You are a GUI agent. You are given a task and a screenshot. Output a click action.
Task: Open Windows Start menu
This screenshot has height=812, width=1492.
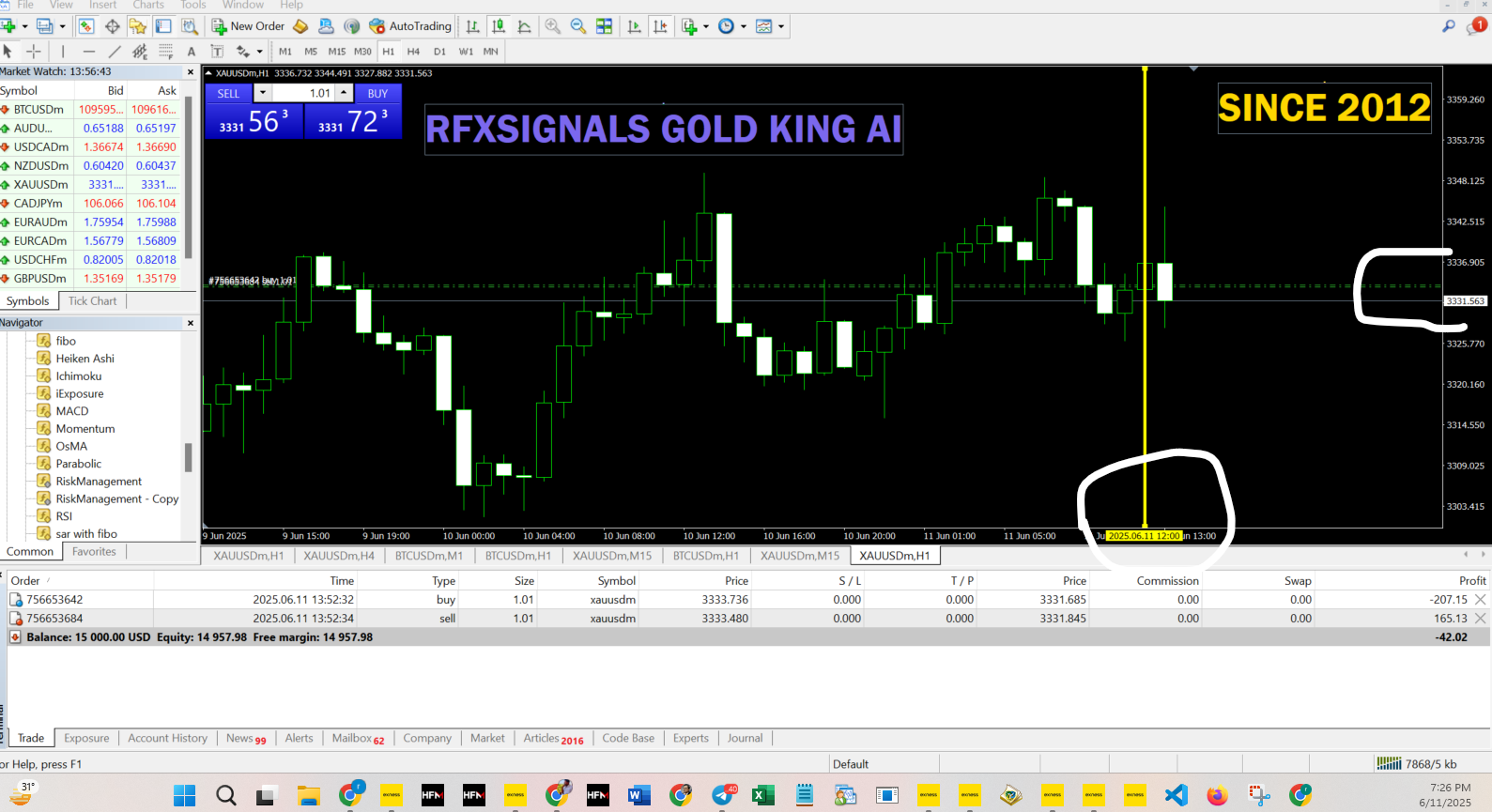pyautogui.click(x=185, y=796)
